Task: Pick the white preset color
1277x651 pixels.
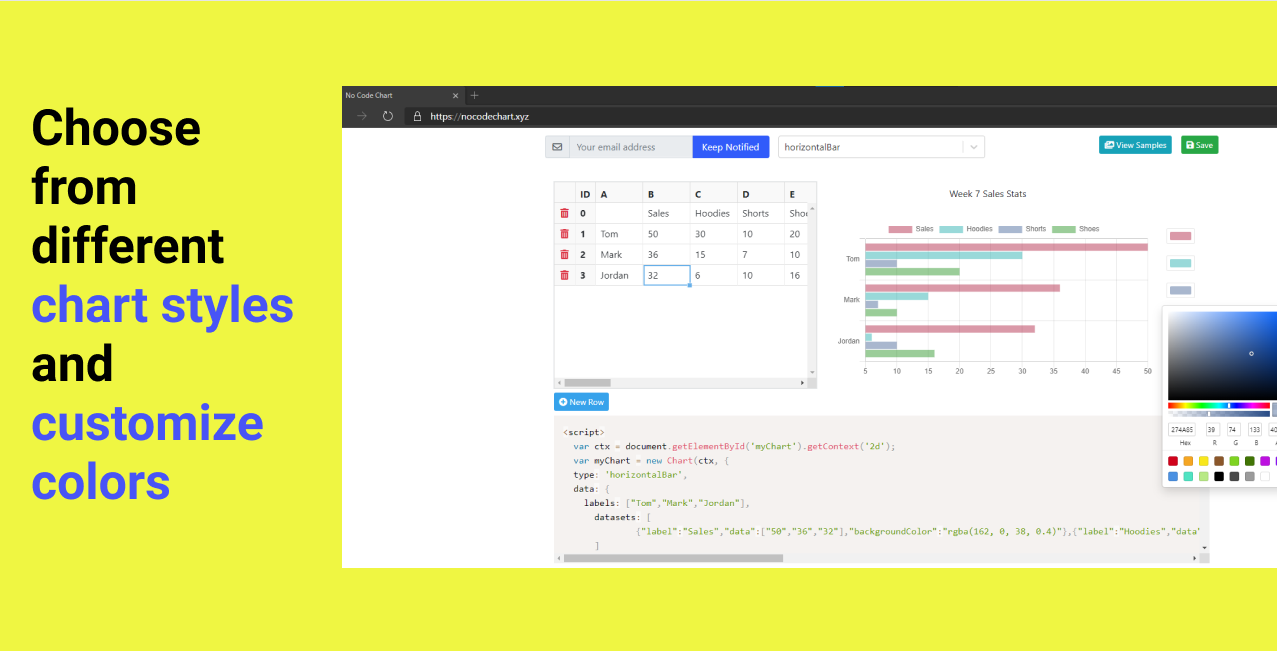Action: click(1265, 476)
